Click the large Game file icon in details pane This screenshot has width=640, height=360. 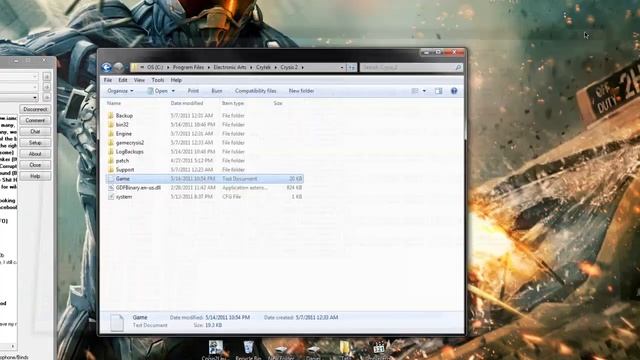117,322
